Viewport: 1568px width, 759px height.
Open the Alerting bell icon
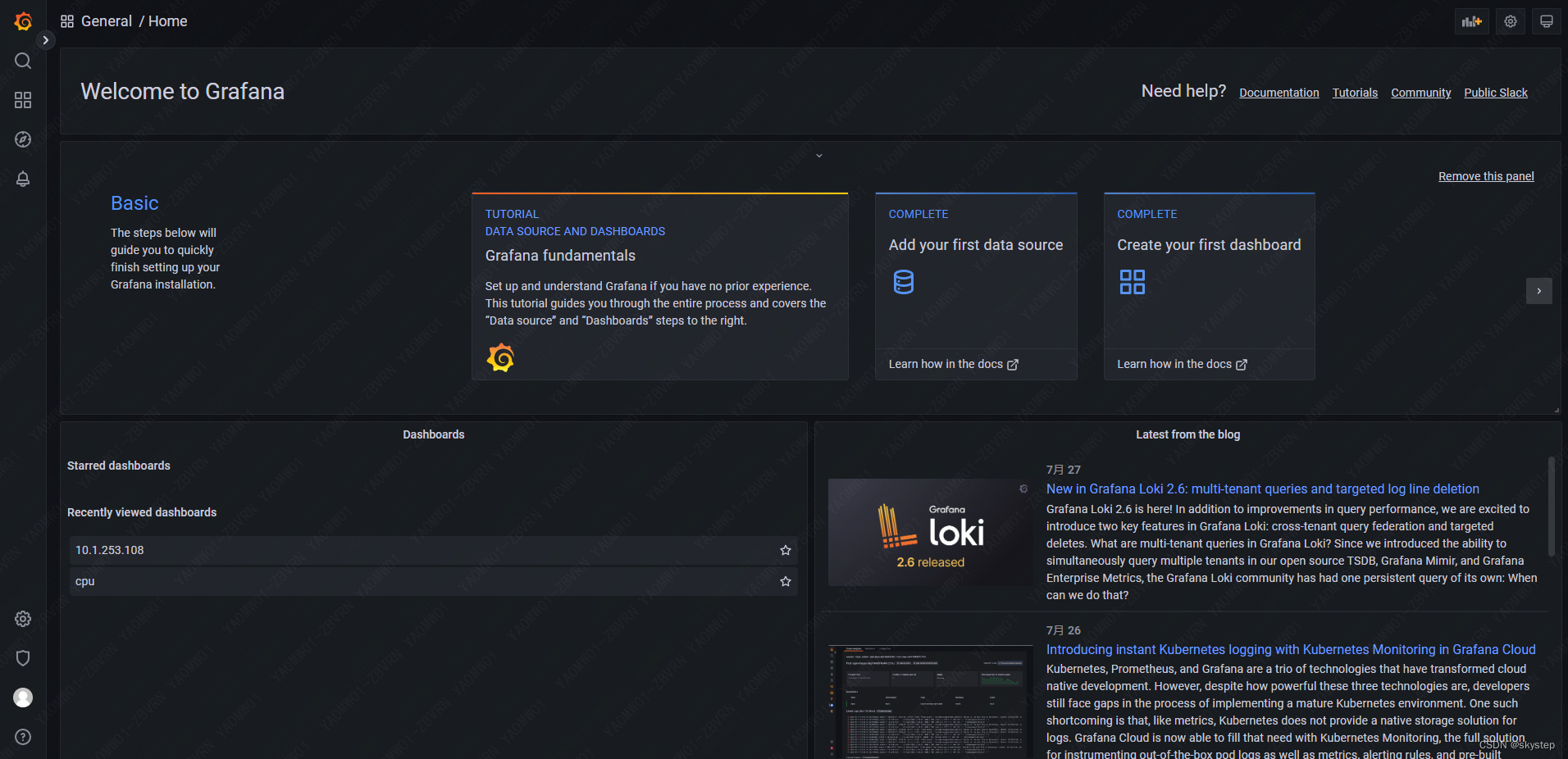[x=23, y=179]
